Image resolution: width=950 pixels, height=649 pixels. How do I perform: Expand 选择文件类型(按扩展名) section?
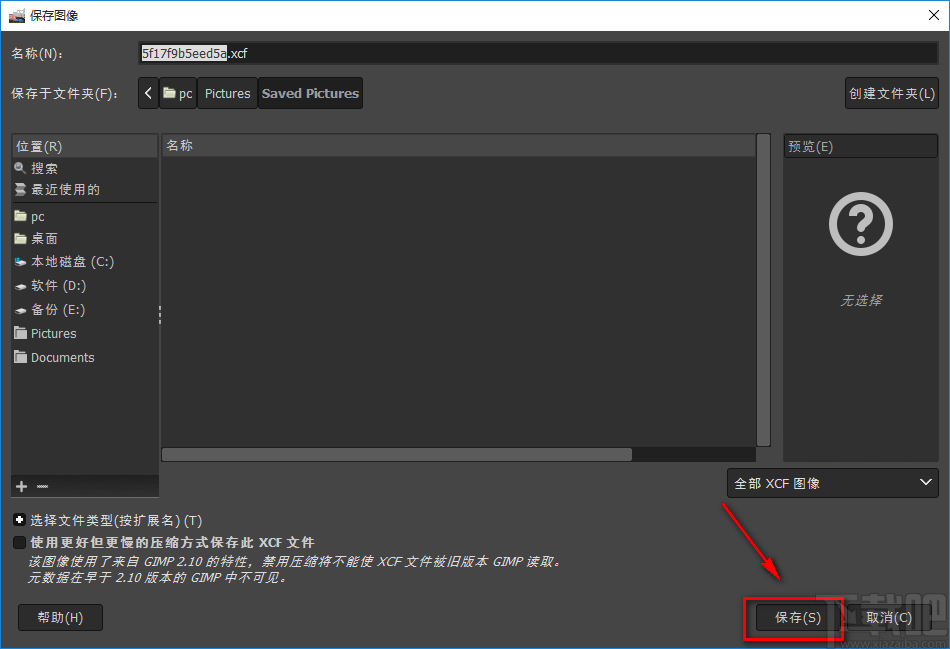tap(19, 520)
